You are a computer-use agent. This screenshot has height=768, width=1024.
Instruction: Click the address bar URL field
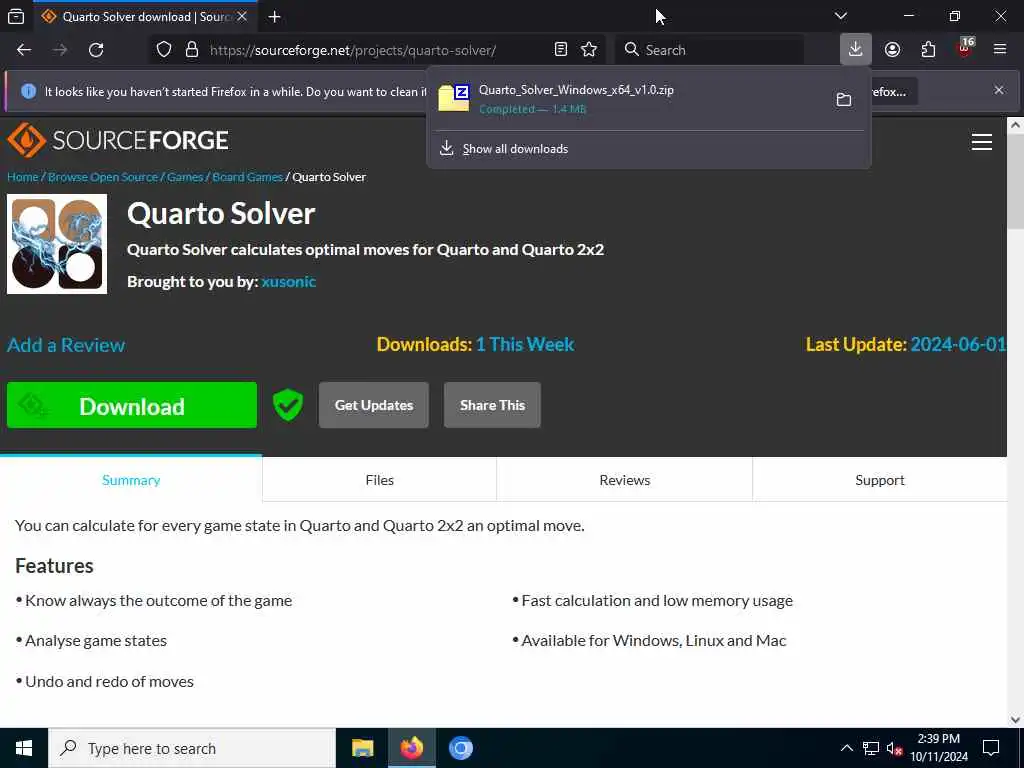coord(353,50)
